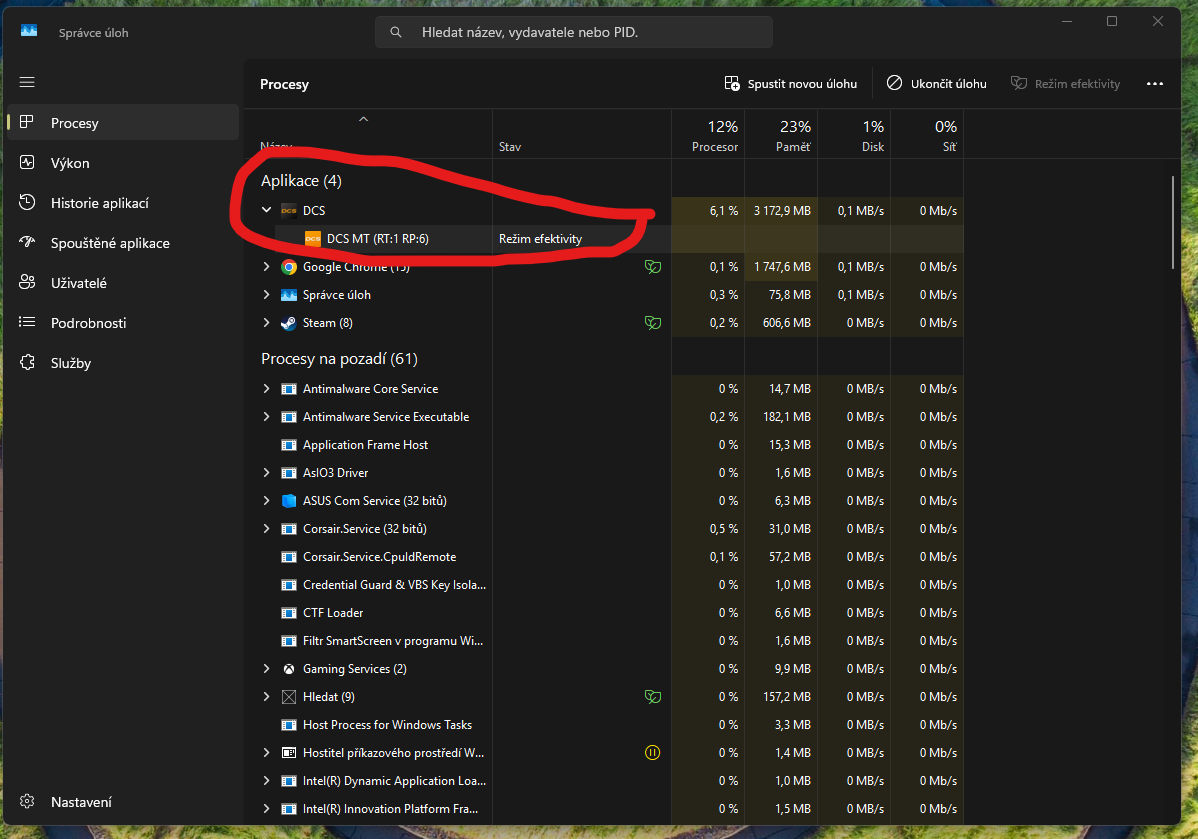This screenshot has width=1198, height=839.
Task: Sort by Procesor 12% column header
Action: (708, 135)
